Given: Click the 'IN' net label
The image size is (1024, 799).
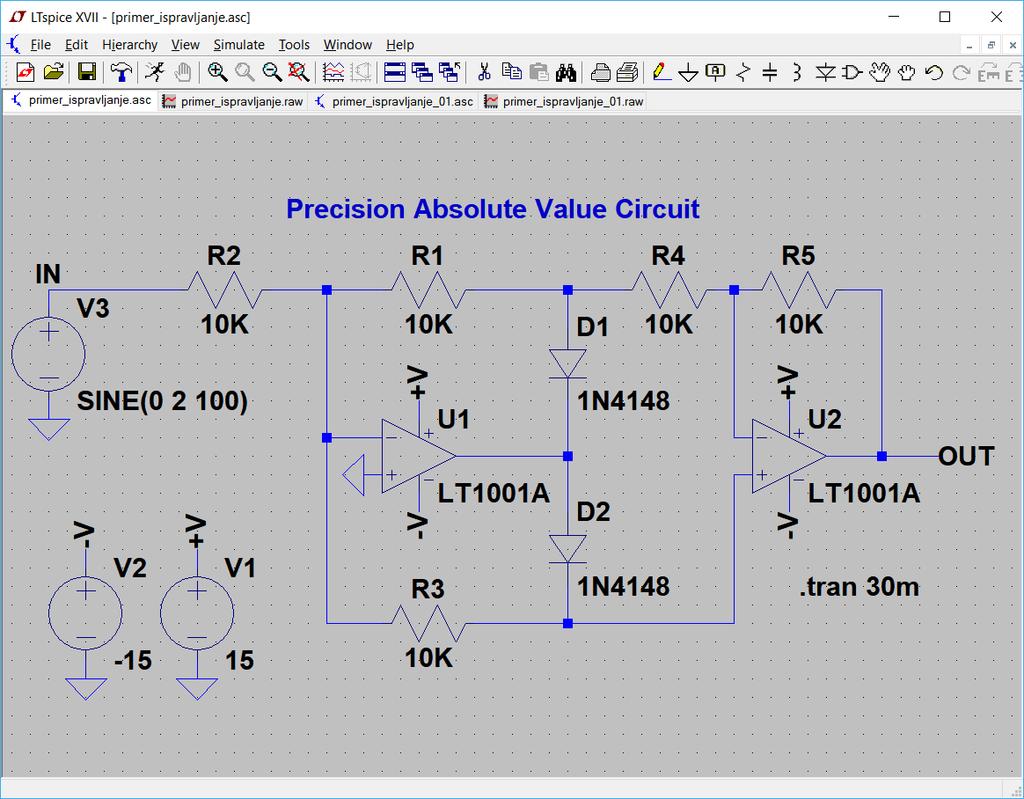Looking at the screenshot, I should tap(48, 274).
